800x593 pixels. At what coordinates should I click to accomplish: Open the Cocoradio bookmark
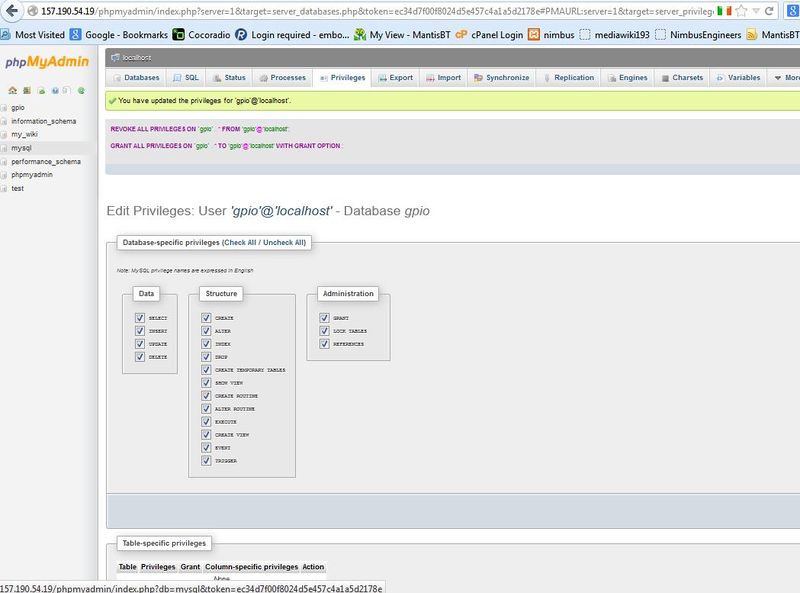(202, 35)
